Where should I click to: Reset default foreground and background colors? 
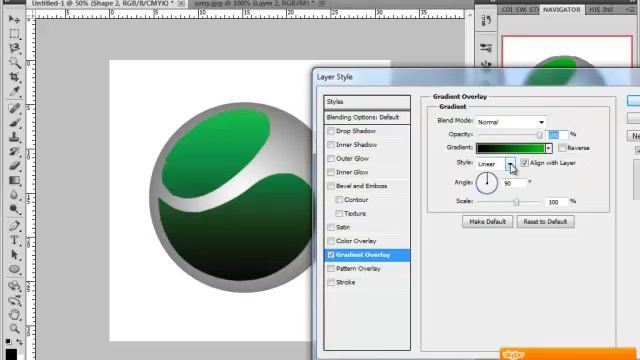9,341
